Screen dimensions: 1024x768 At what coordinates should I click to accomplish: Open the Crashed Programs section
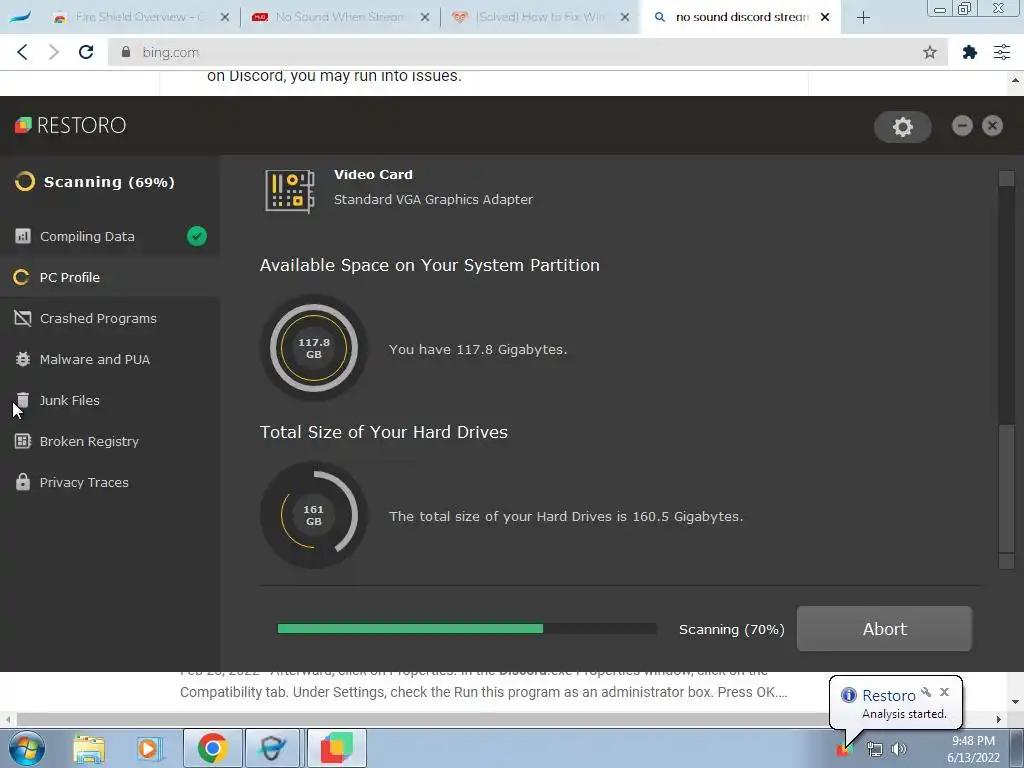110,318
